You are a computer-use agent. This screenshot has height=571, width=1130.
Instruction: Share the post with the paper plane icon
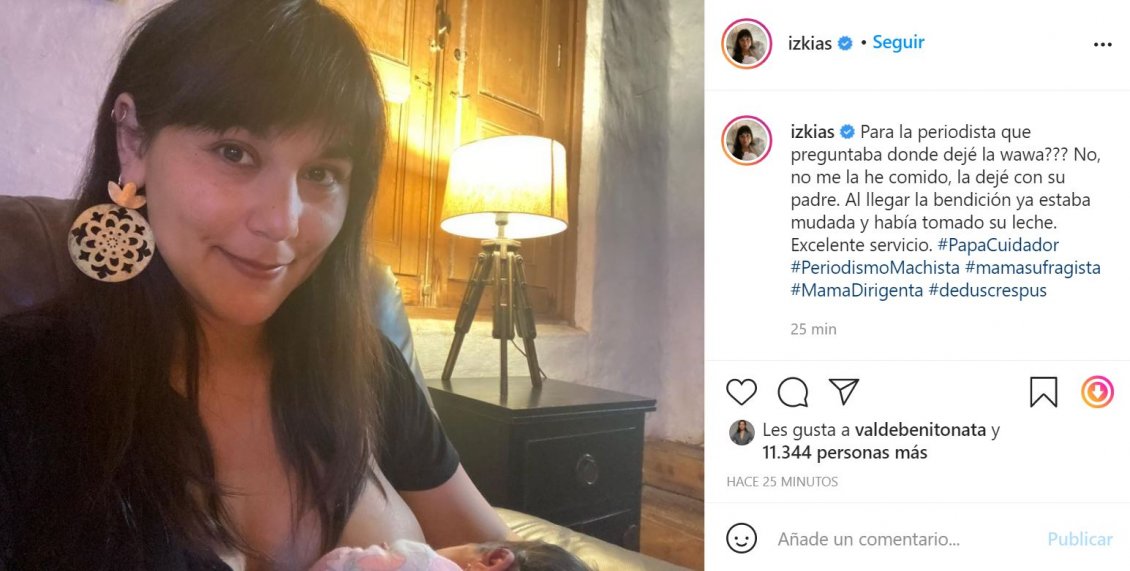(x=844, y=391)
